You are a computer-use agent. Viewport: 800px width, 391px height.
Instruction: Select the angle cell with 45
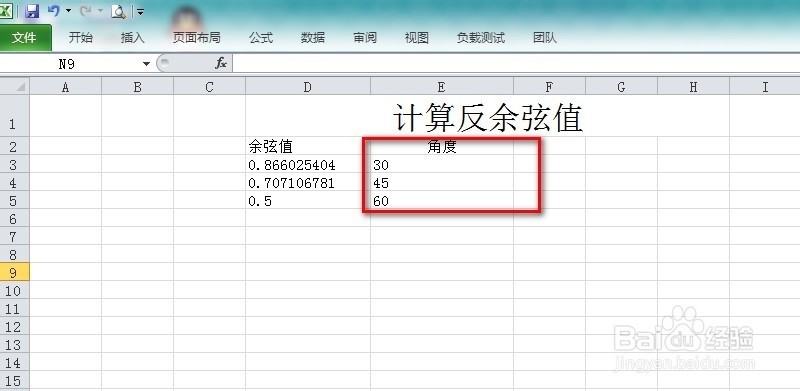(442, 182)
